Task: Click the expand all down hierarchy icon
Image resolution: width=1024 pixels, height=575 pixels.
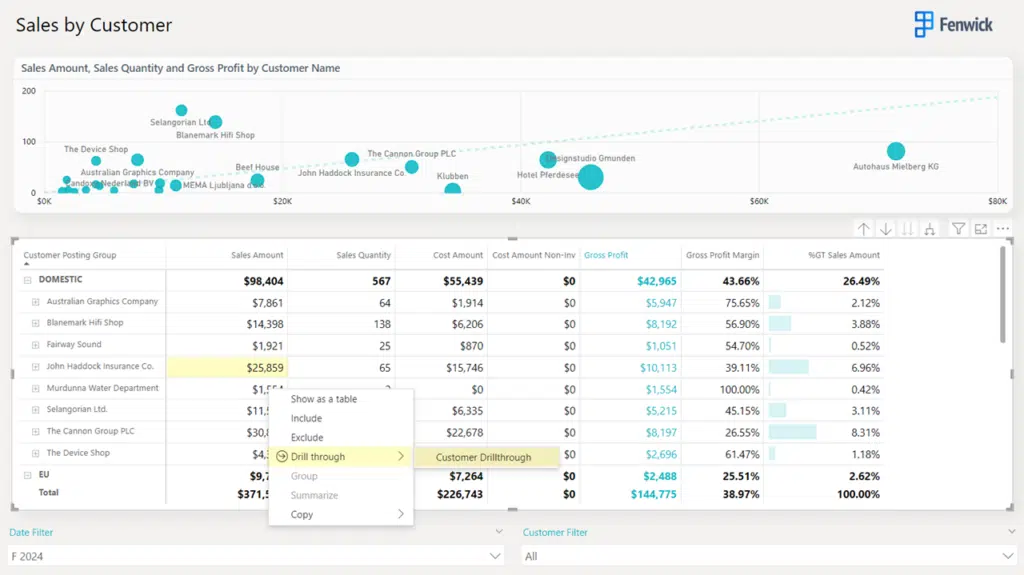Action: (930, 229)
